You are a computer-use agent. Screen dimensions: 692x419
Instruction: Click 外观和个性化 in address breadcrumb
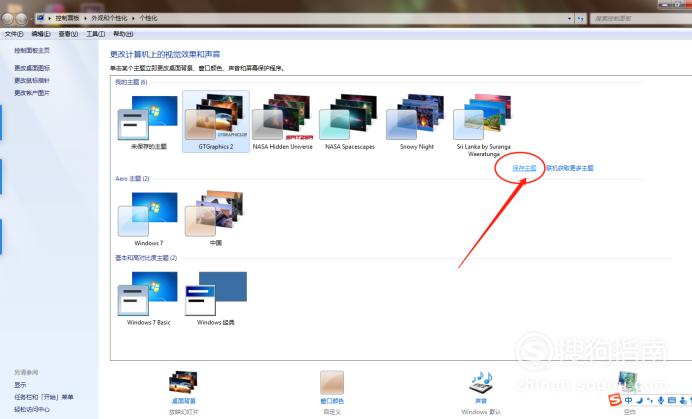click(x=109, y=18)
